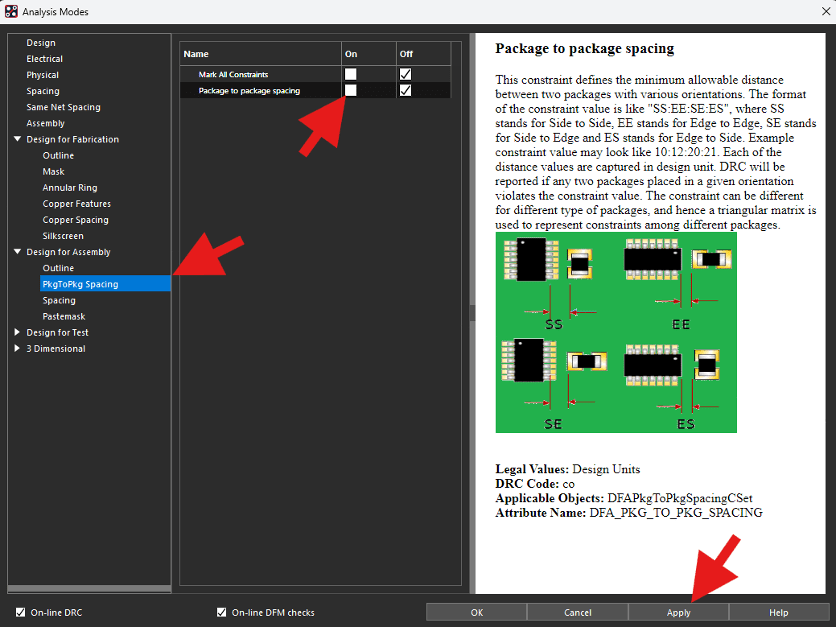Select the PkgToPkg Spacing item
Image resolution: width=836 pixels, height=628 pixels.
tap(105, 284)
